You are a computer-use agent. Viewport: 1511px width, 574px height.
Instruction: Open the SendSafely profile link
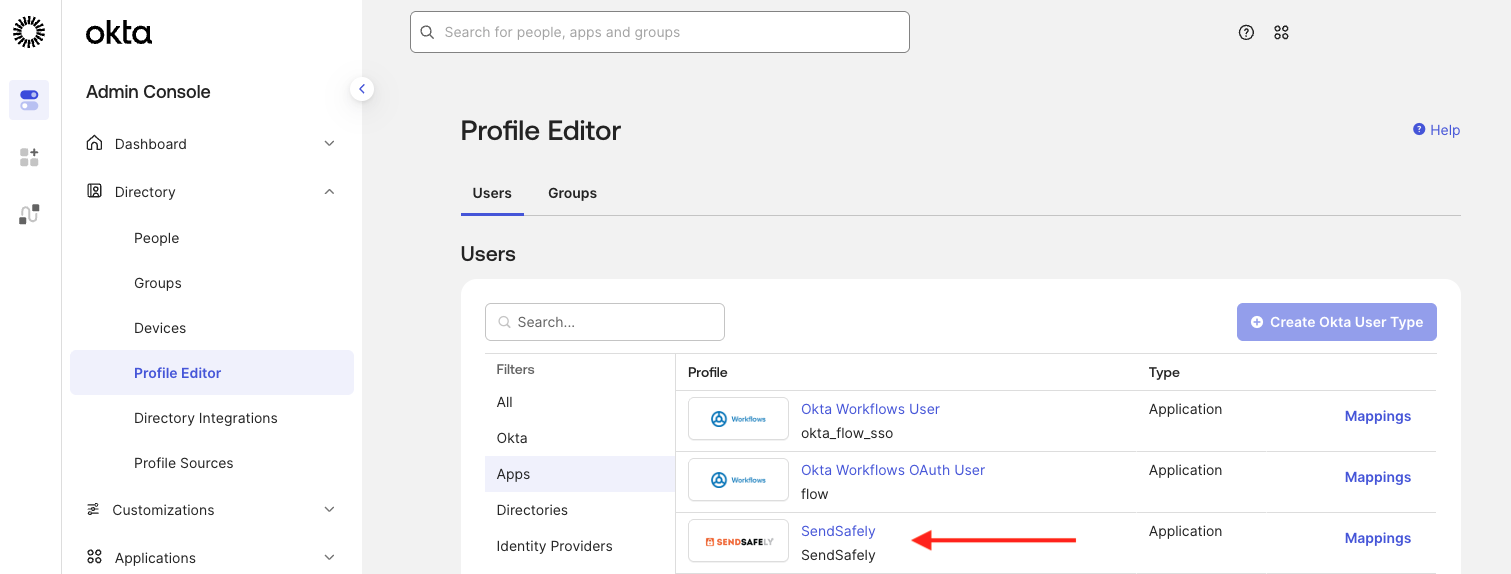tap(838, 531)
